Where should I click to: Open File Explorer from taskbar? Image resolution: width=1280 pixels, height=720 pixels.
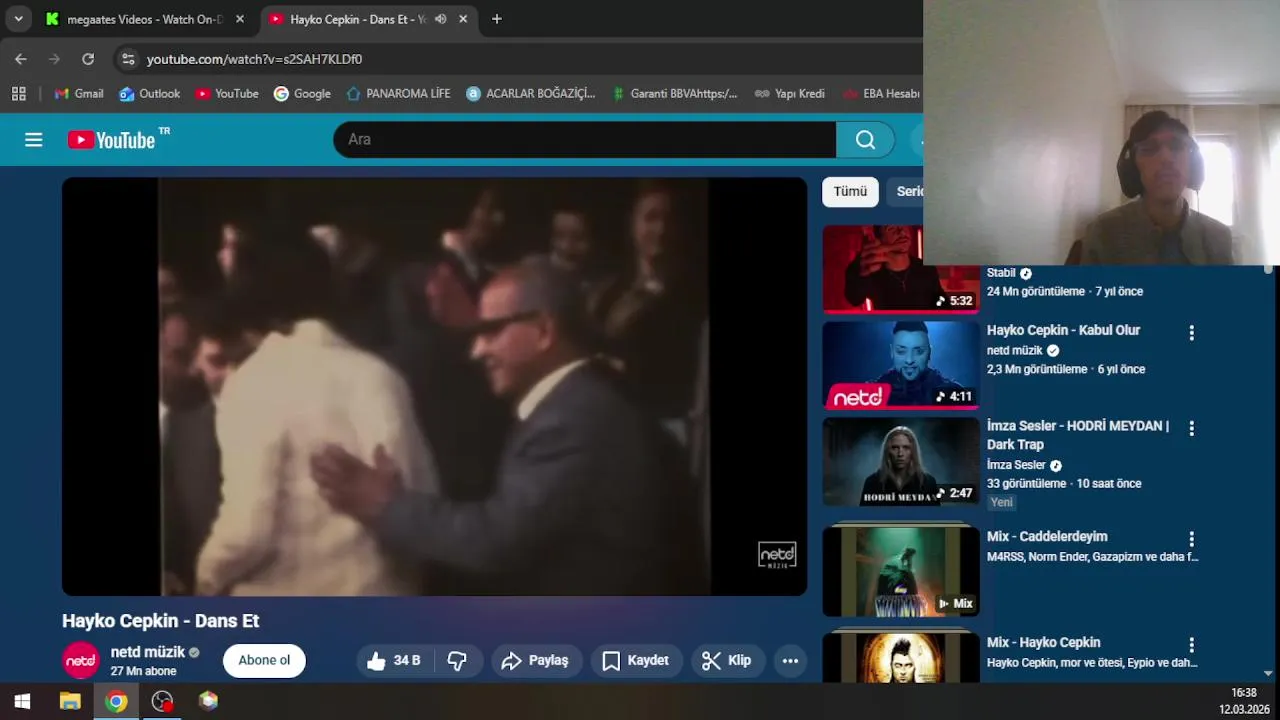pyautogui.click(x=70, y=701)
